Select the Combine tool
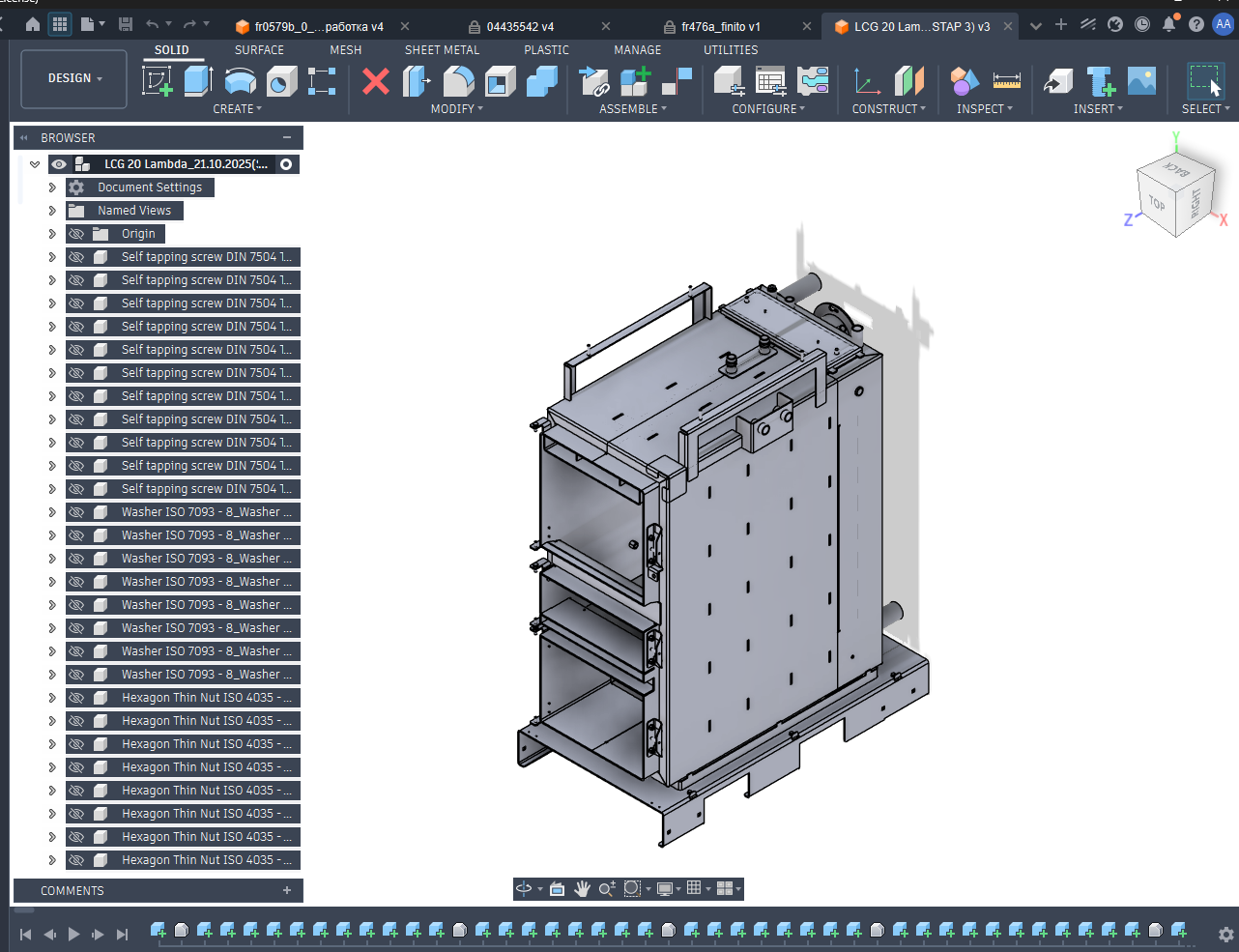1239x952 pixels. point(542,81)
